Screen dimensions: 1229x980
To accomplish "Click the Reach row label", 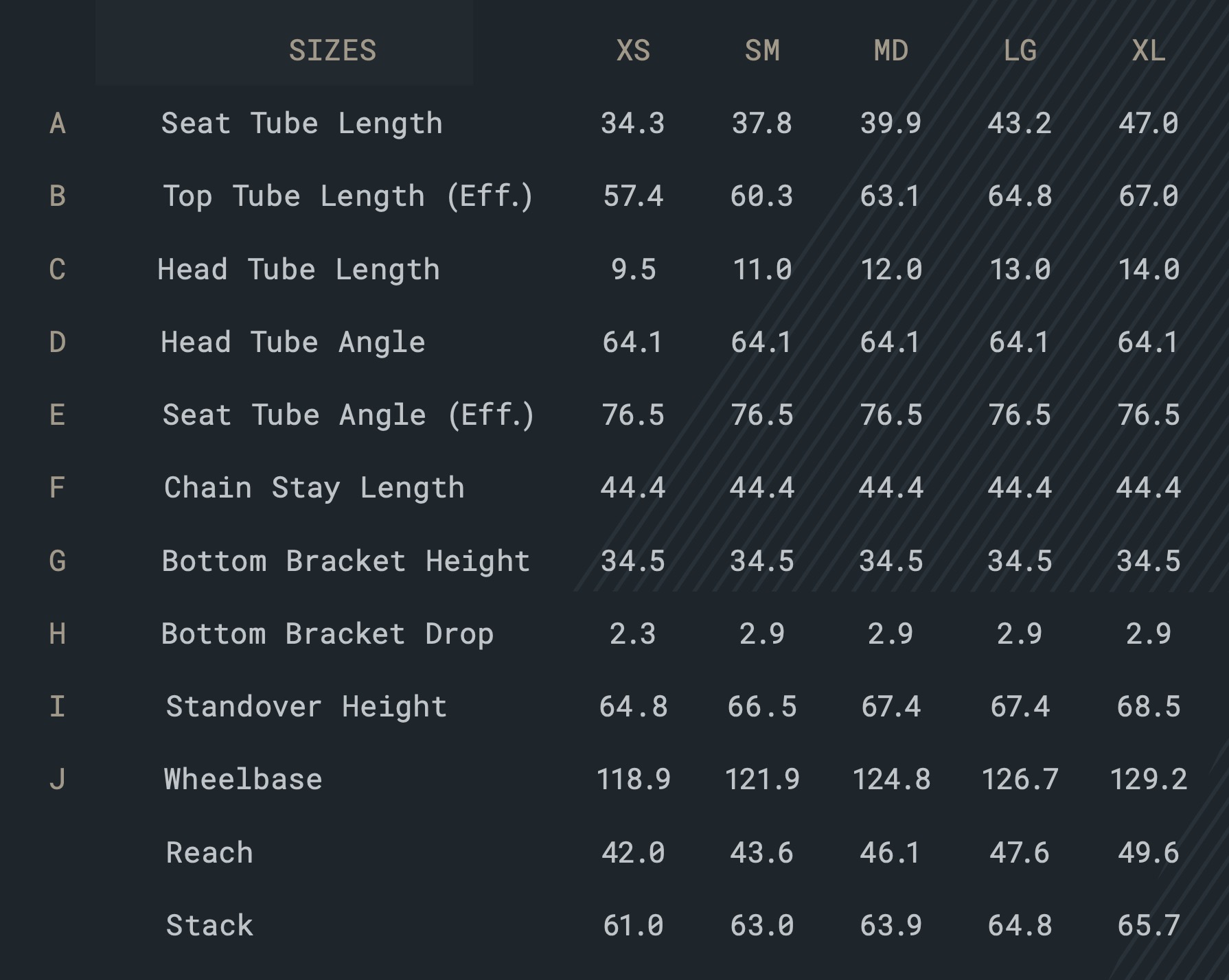I will tap(209, 852).
